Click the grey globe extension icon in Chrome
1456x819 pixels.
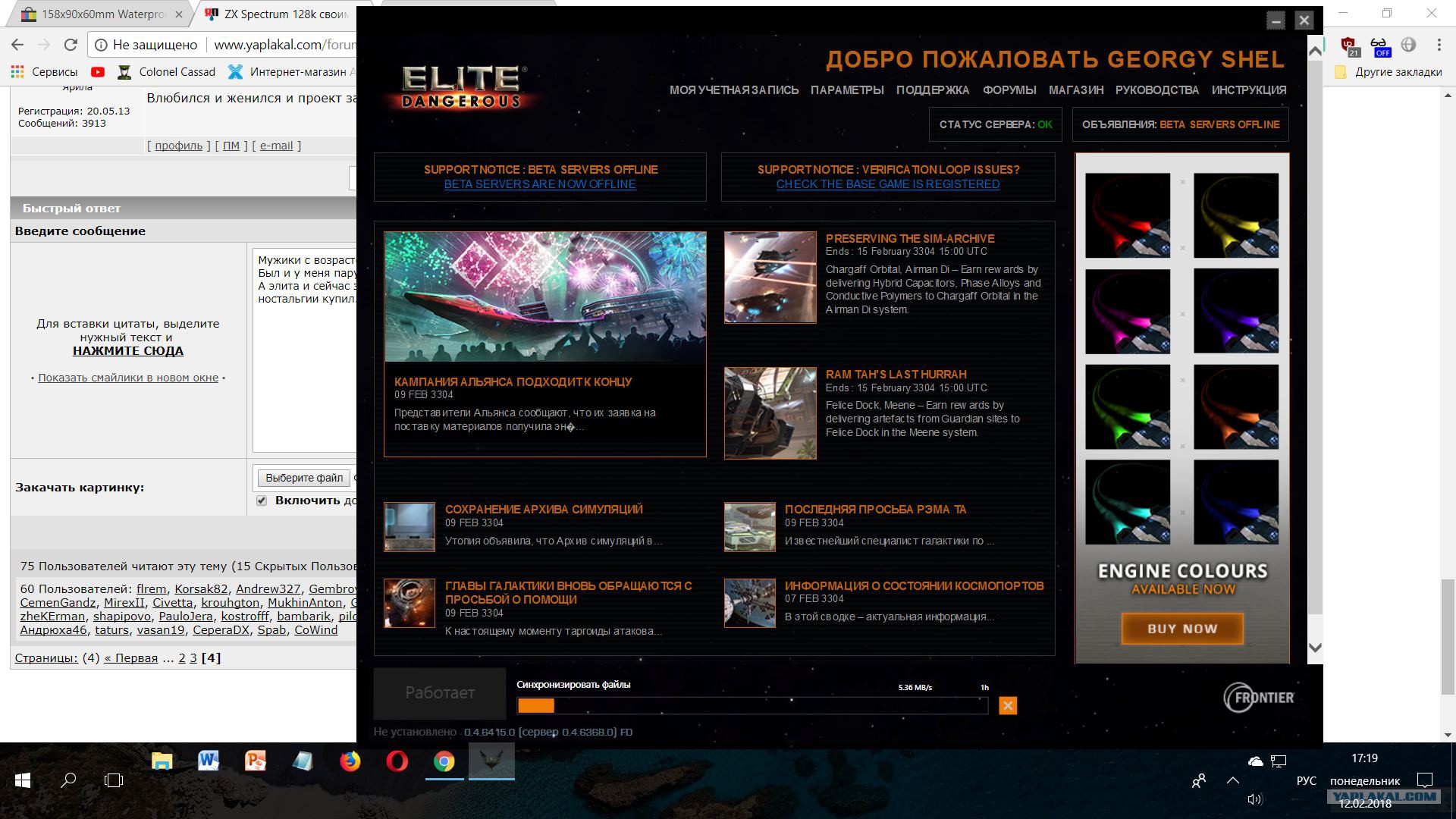click(1408, 45)
